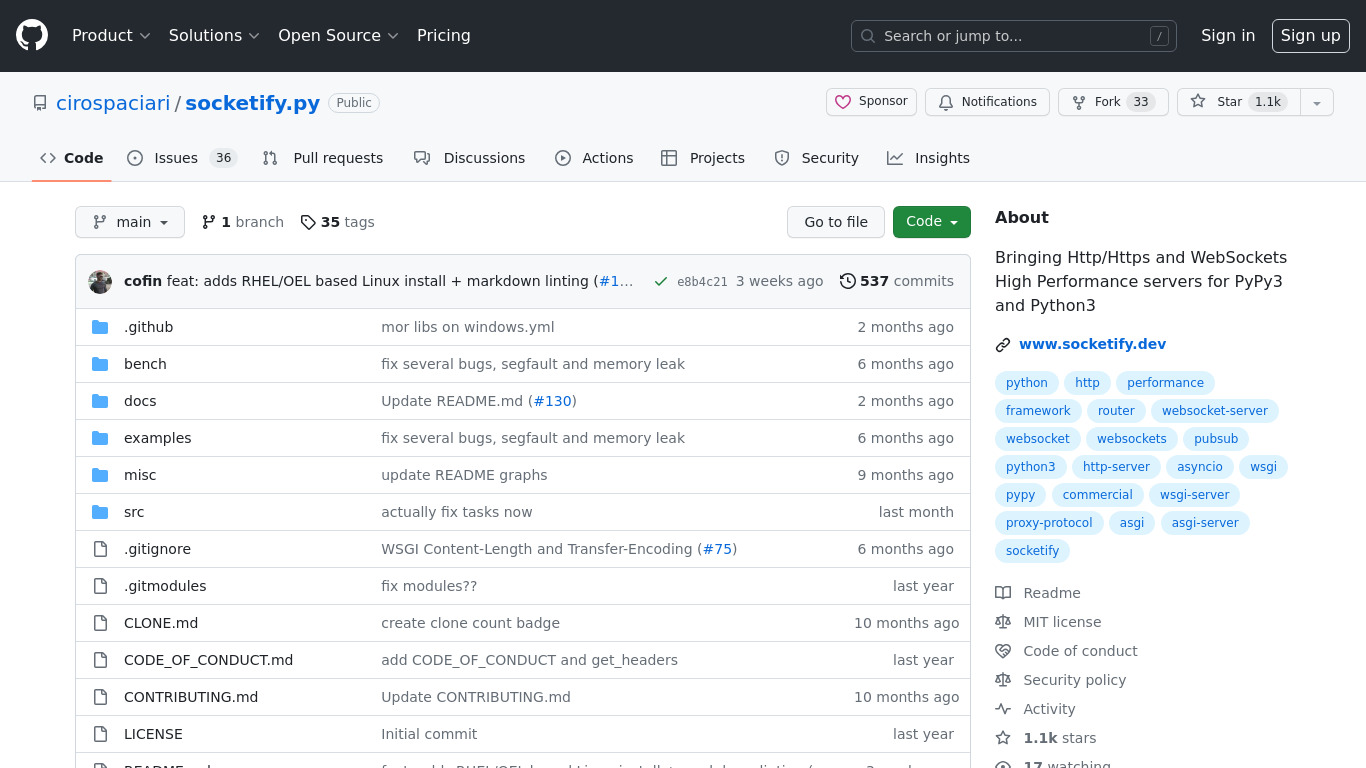View the 35 tags link
Screen dimensions: 1366x768
(x=338, y=222)
